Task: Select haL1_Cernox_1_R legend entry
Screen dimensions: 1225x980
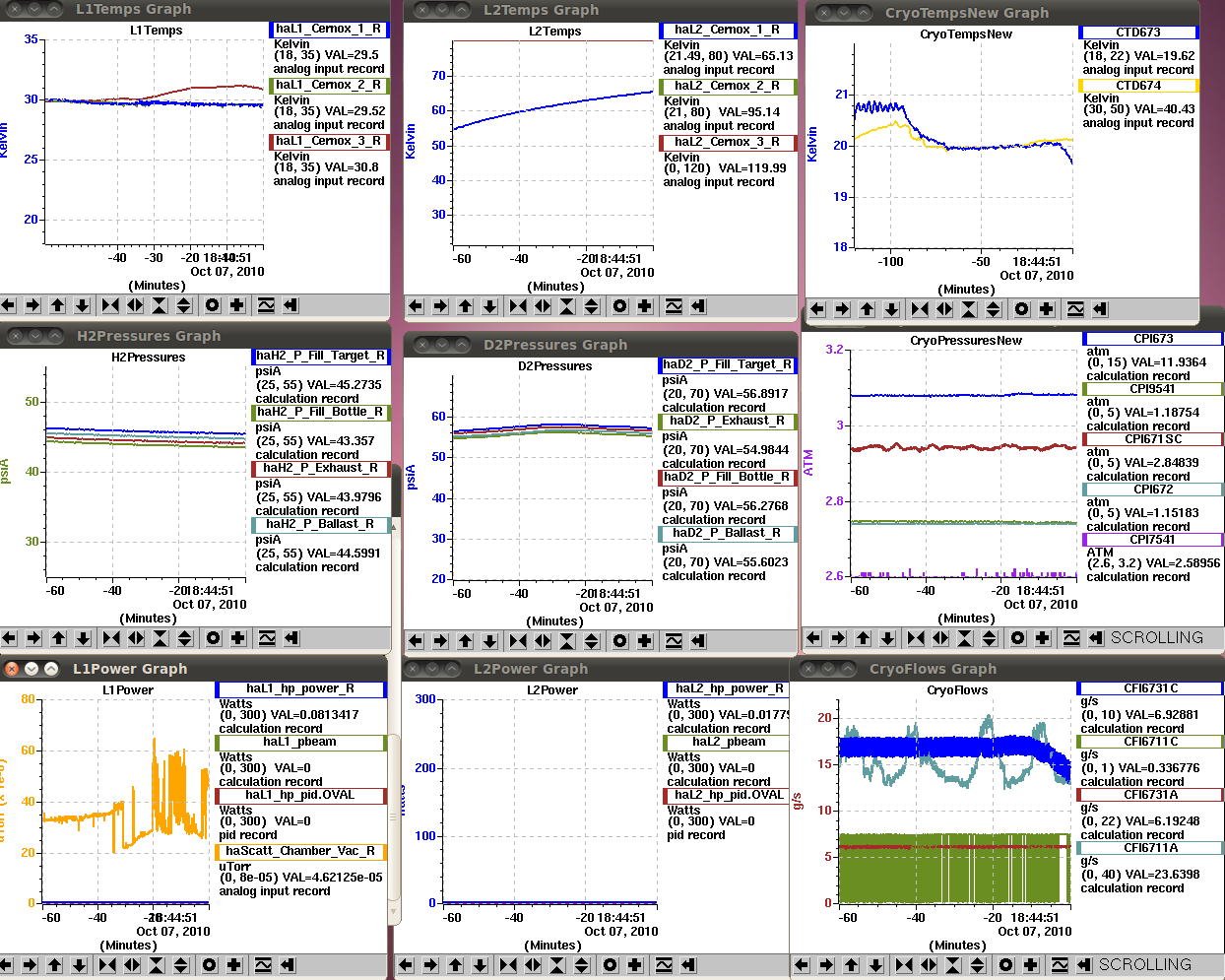Action: tap(329, 30)
